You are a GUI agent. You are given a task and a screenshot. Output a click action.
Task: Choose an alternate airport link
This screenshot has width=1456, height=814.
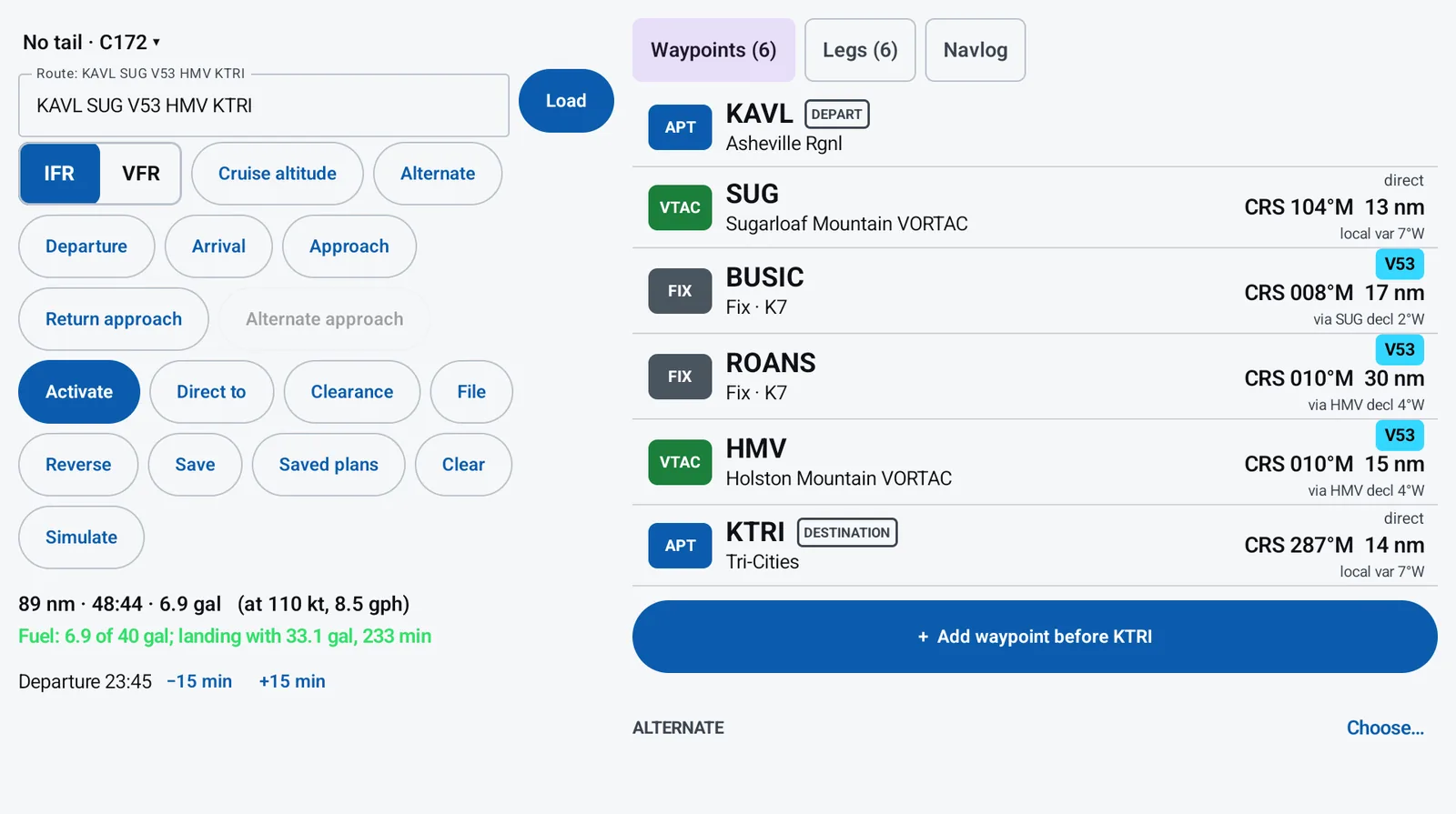tap(1385, 728)
